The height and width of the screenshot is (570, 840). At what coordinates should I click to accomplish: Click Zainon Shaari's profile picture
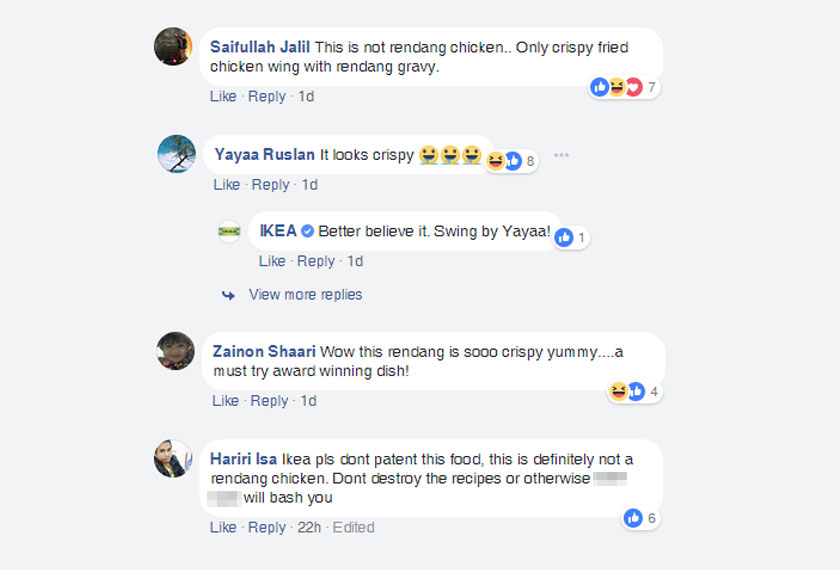(x=175, y=351)
